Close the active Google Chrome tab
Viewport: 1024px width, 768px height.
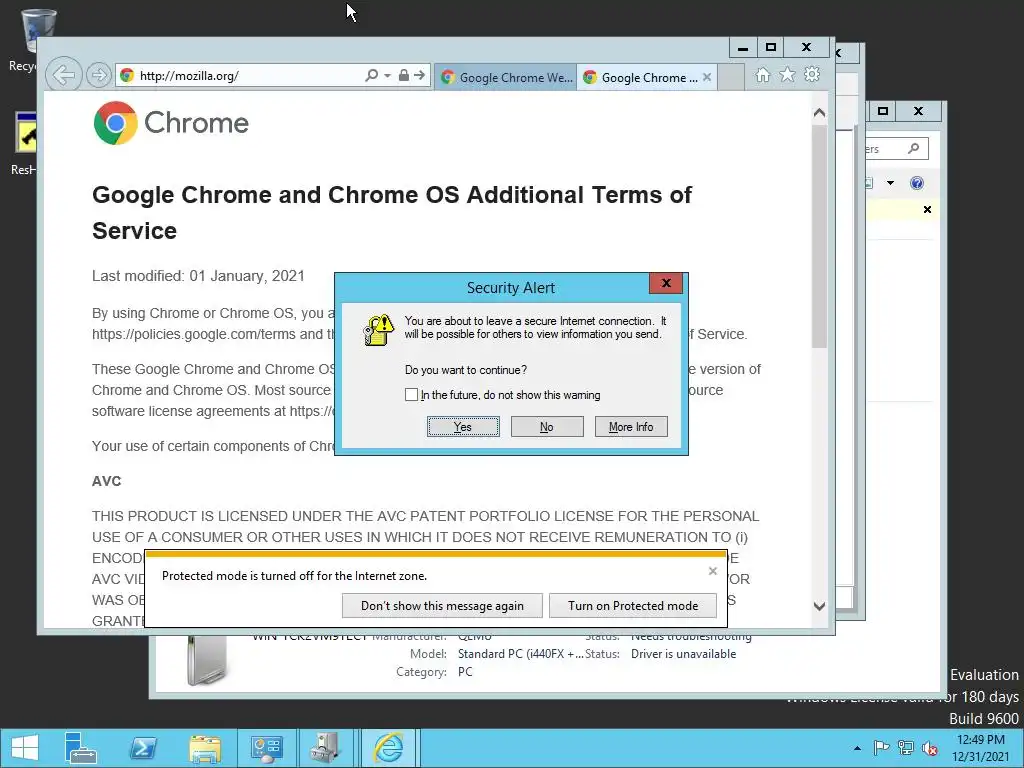coord(707,77)
